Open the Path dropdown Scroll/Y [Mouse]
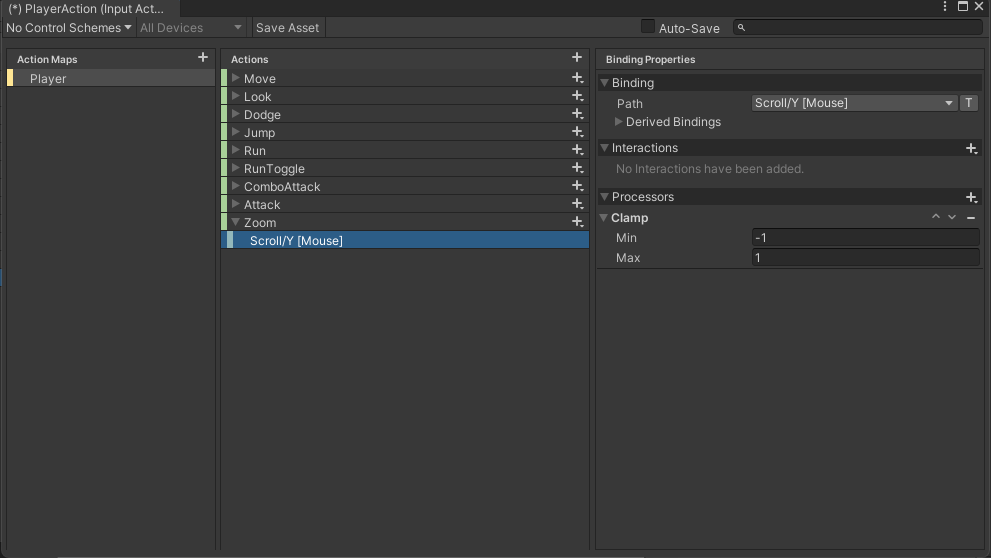 point(854,103)
